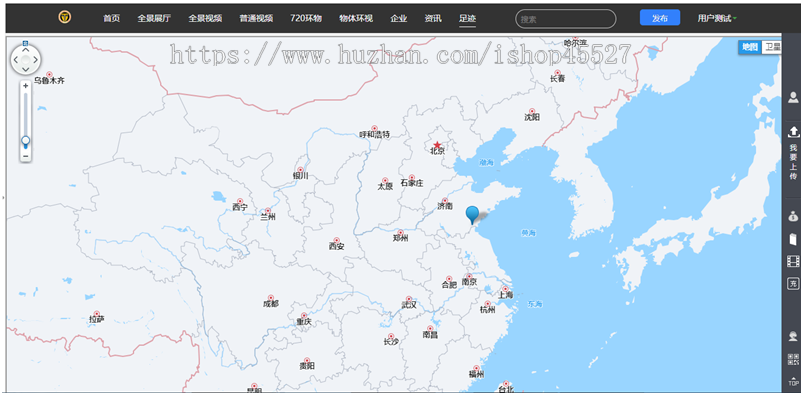Pan the map down with the arrow control
Screen dimensions: 803x395
[x=26, y=70]
